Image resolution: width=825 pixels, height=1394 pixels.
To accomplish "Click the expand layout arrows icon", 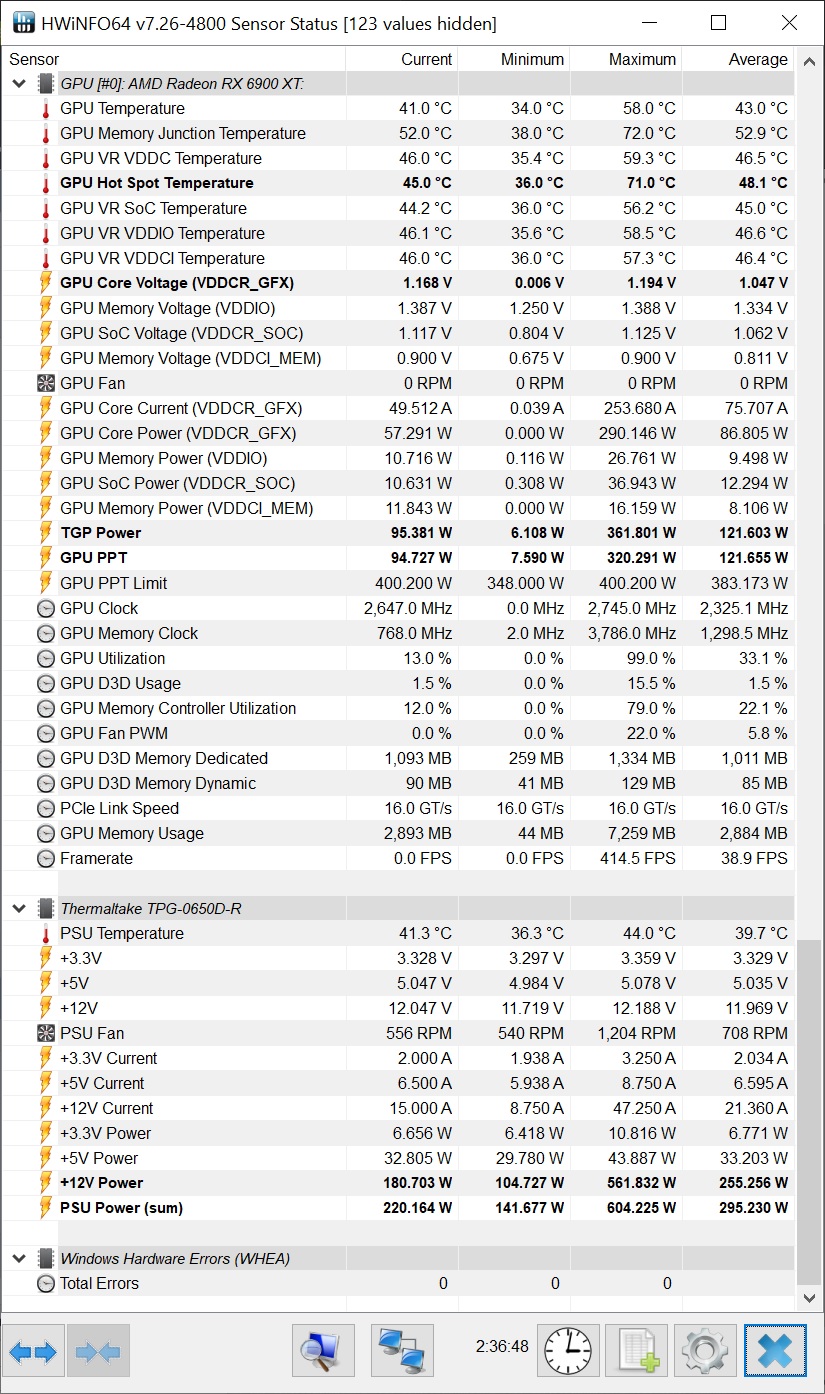I will click(33, 1352).
